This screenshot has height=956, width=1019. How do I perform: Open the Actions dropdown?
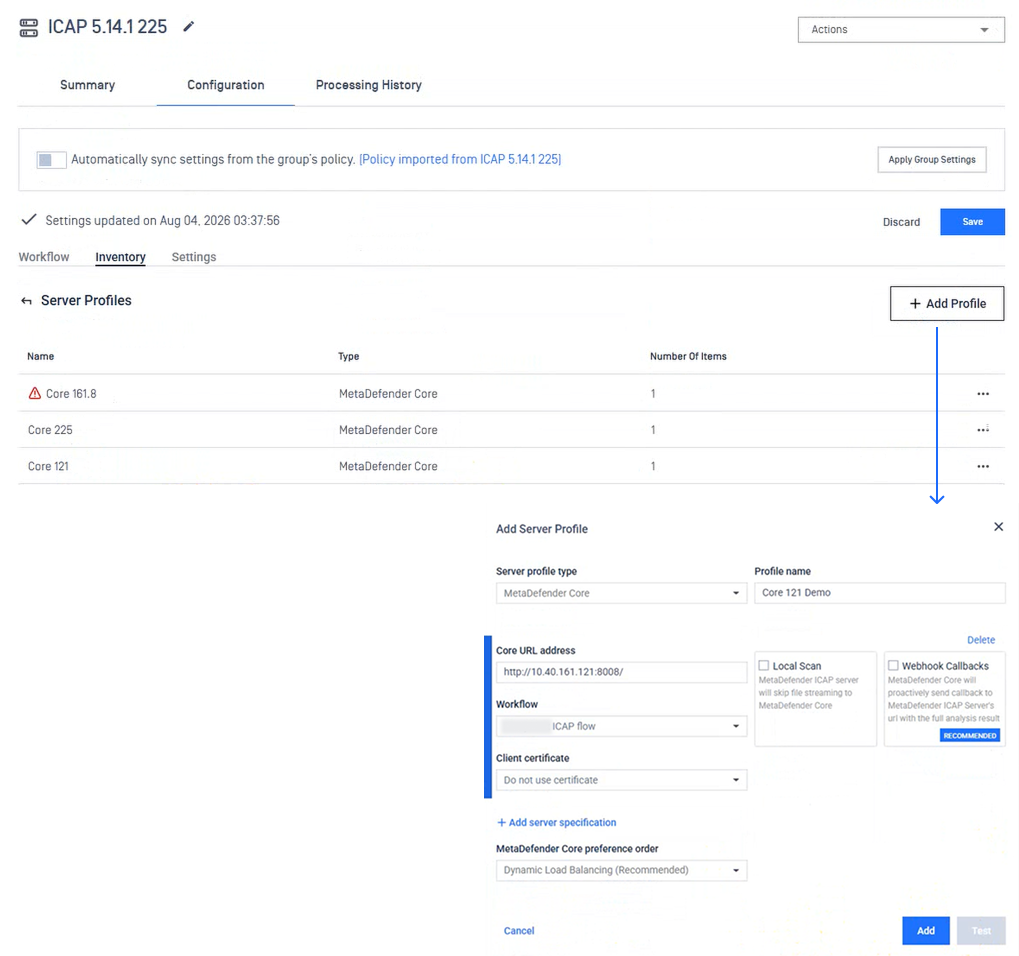(x=901, y=30)
